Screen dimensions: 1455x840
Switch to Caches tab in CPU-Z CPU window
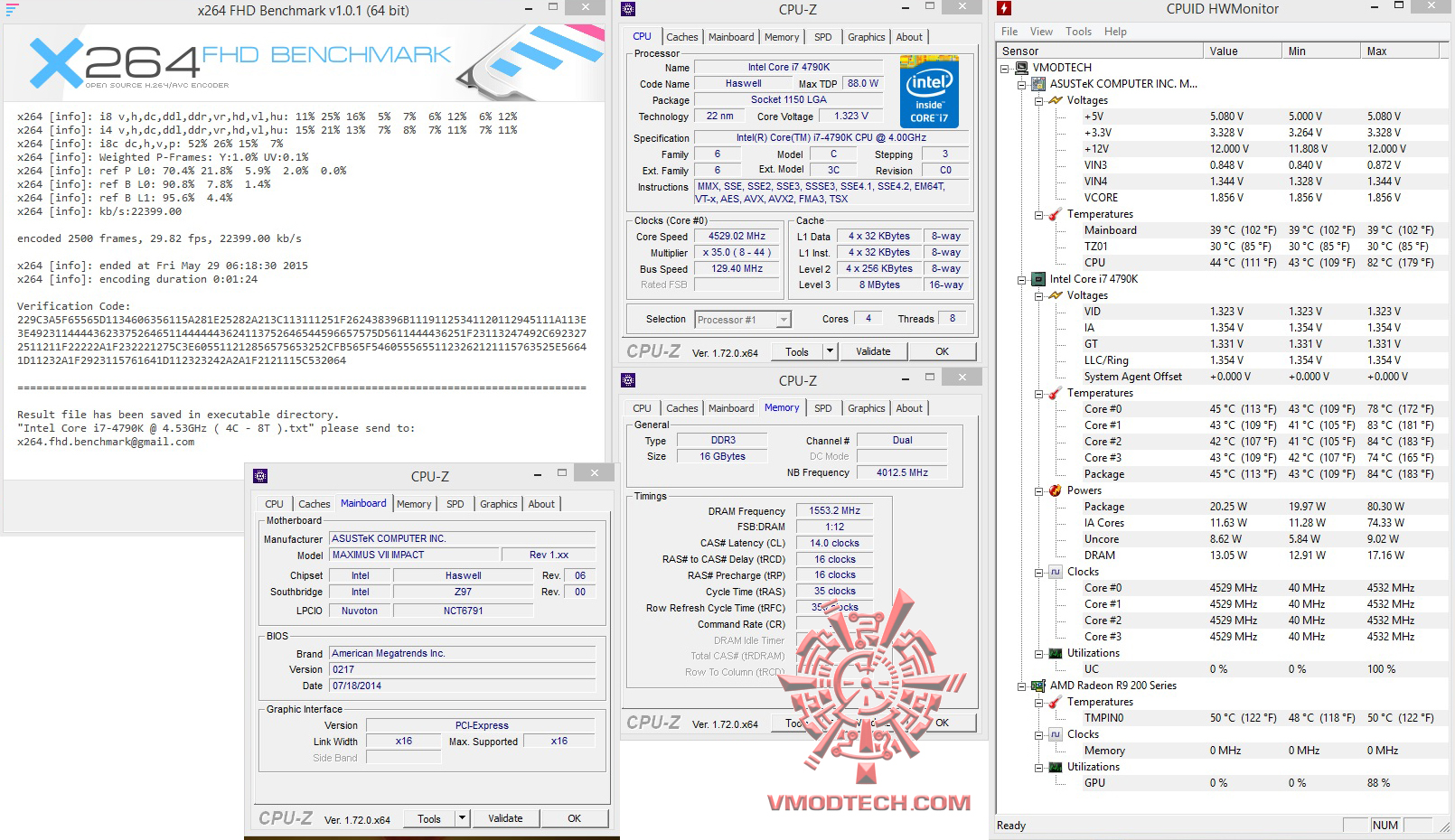tap(682, 37)
